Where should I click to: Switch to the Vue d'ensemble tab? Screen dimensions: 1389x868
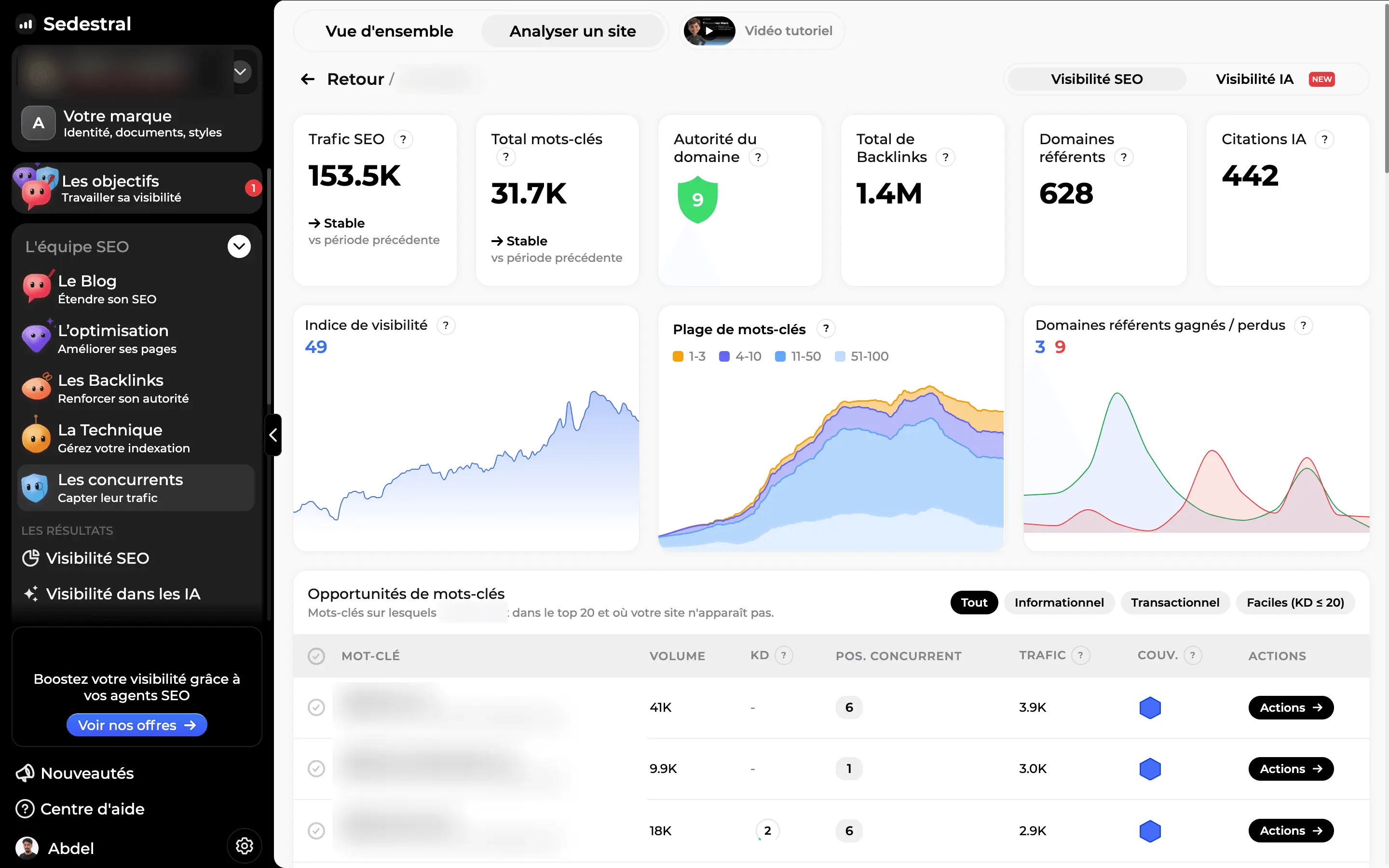coord(389,31)
